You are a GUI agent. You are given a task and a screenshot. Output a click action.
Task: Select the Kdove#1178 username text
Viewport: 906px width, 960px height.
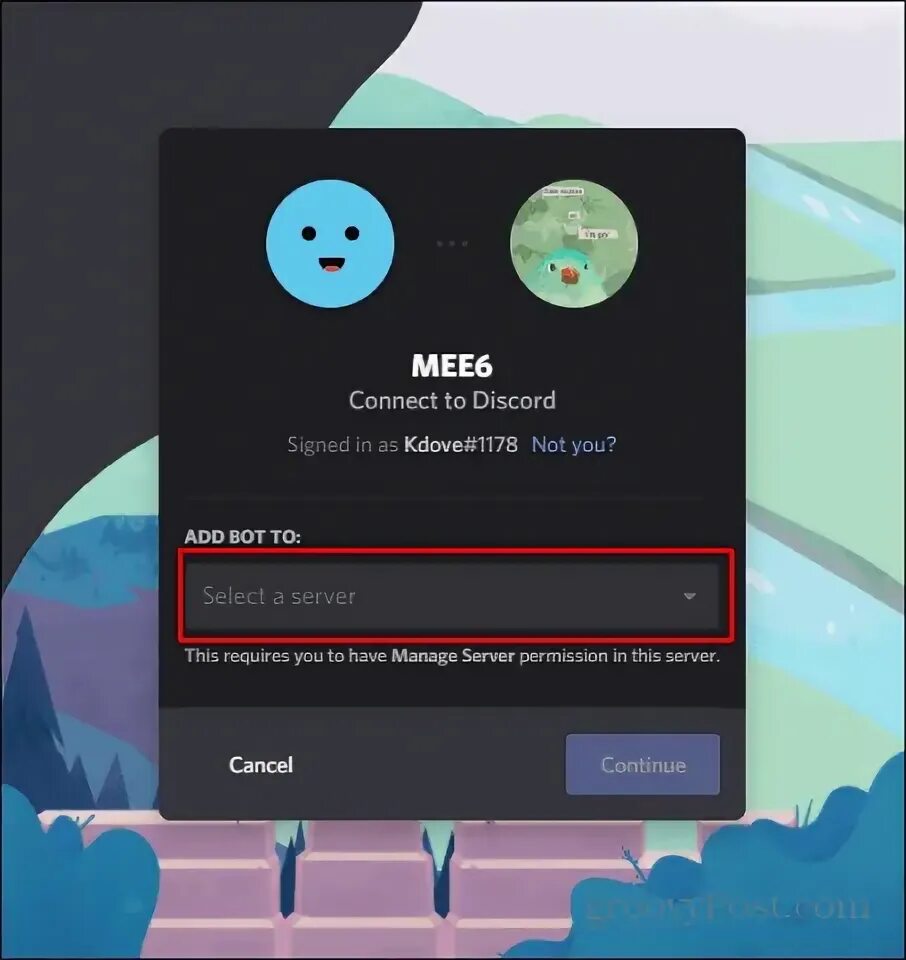pyautogui.click(x=460, y=444)
